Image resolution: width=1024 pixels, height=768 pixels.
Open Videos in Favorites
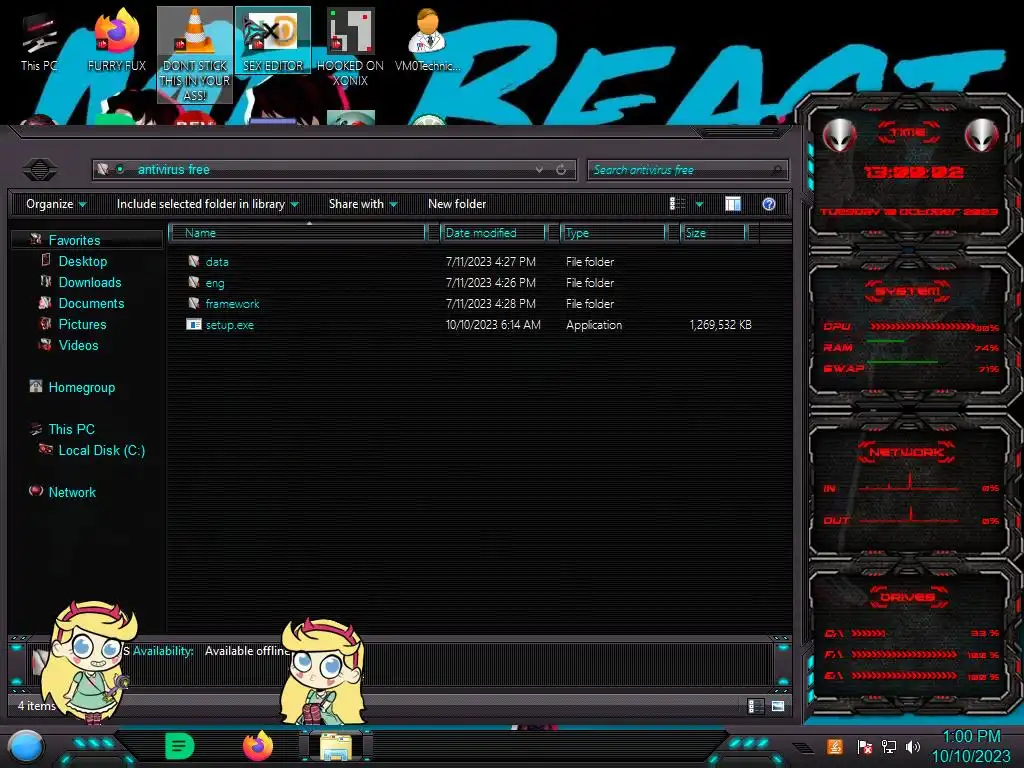(78, 345)
